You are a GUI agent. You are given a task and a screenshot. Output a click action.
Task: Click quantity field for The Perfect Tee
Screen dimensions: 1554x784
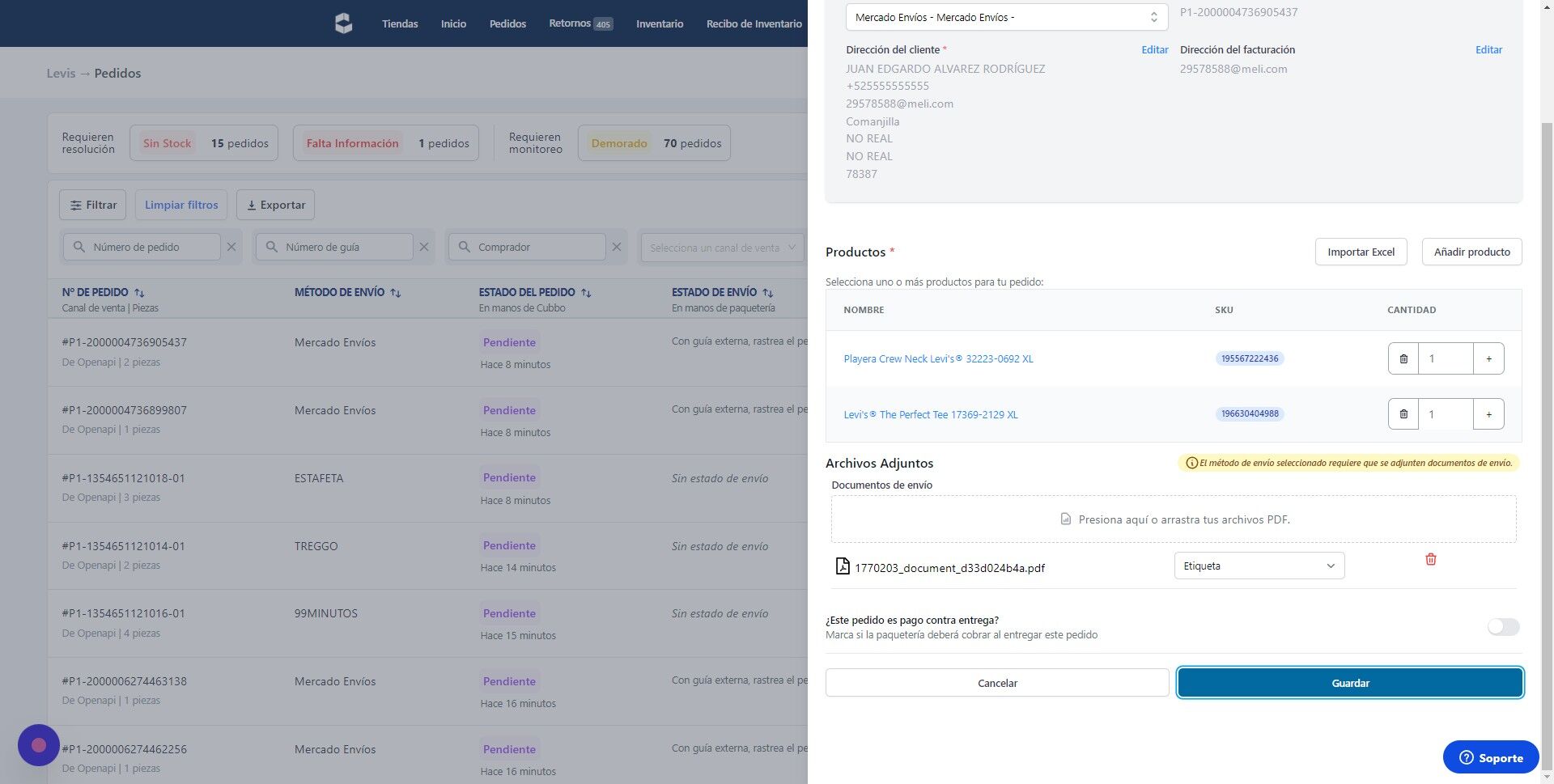pyautogui.click(x=1446, y=414)
